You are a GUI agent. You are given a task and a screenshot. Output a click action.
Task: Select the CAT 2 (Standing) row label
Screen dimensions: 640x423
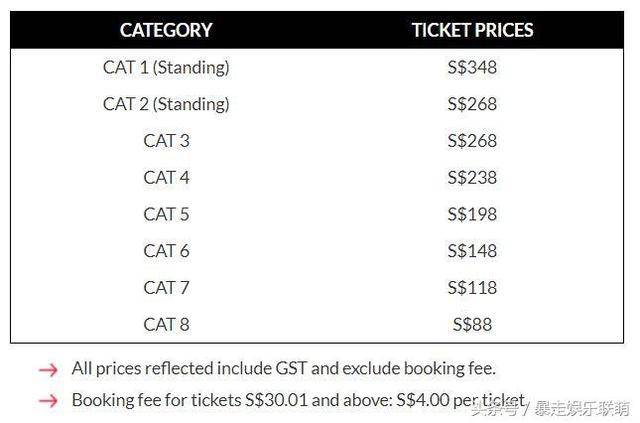tap(166, 104)
